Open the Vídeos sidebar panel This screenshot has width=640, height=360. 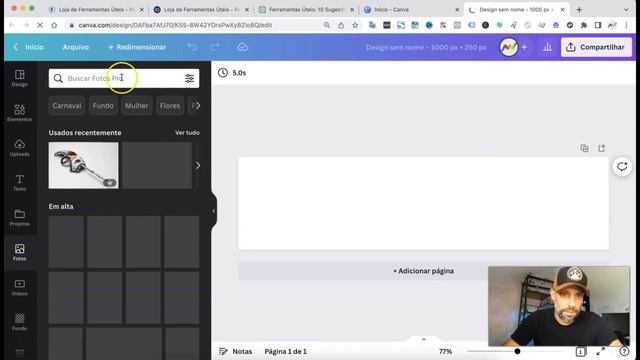click(20, 287)
